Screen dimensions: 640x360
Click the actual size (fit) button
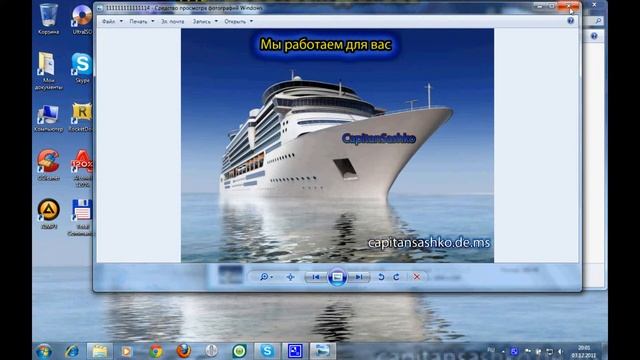point(290,277)
